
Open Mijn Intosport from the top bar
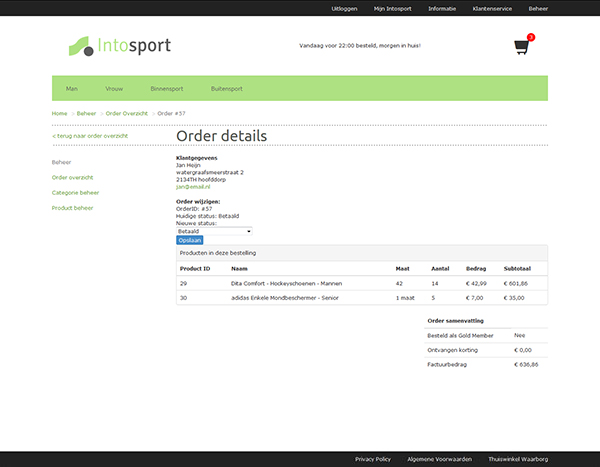[x=392, y=8]
